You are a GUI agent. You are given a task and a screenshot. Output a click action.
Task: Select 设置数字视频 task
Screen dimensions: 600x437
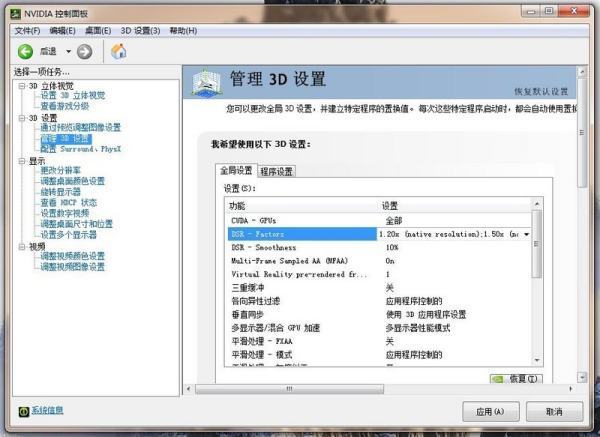point(65,213)
